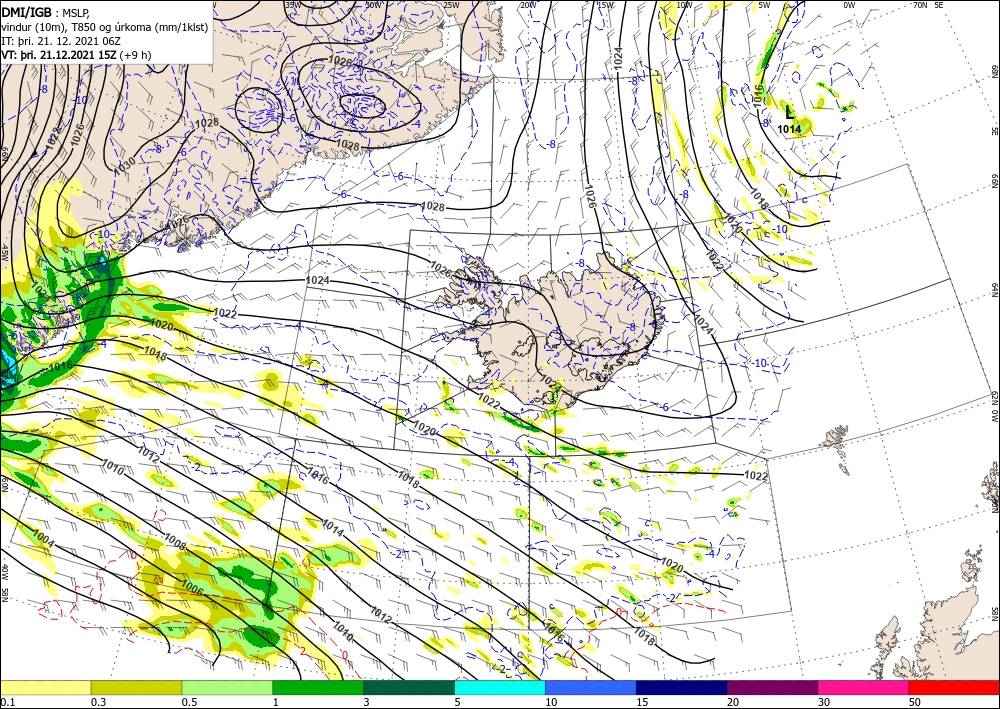The width and height of the screenshot is (1000, 709).
Task: Click the light green 0.5–1 legend swatch
Action: (227, 687)
